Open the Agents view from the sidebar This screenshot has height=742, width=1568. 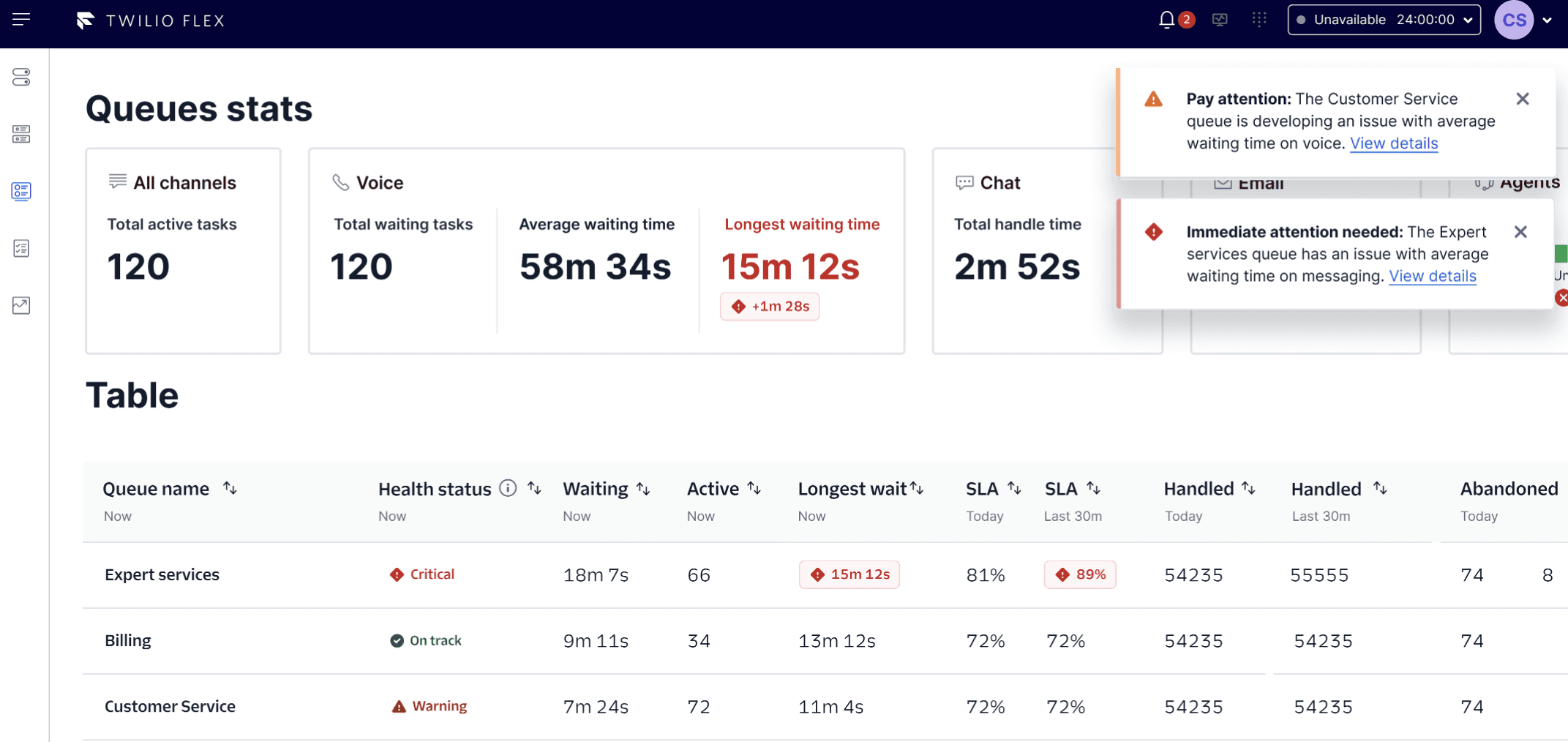click(21, 134)
